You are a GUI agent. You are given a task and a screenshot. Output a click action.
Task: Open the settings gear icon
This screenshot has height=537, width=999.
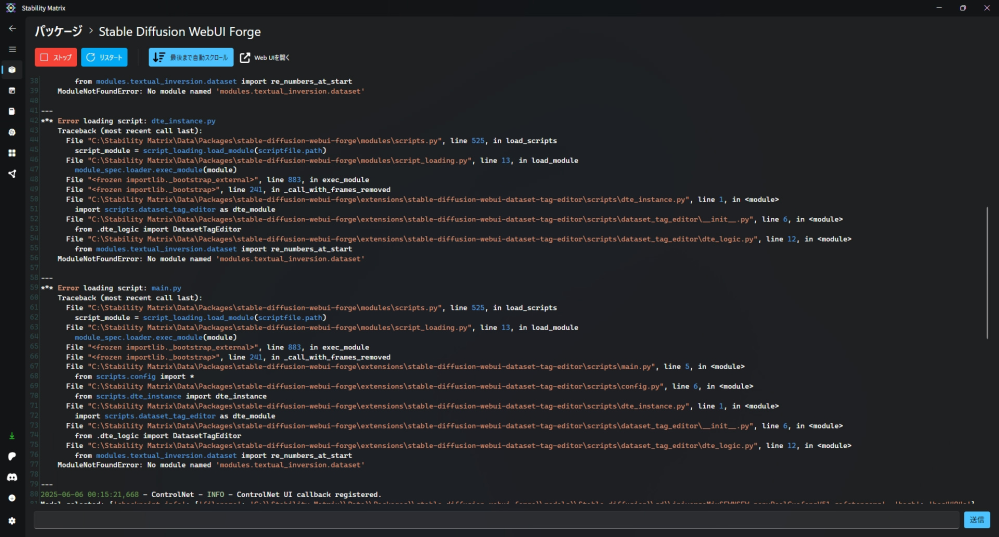(12, 520)
